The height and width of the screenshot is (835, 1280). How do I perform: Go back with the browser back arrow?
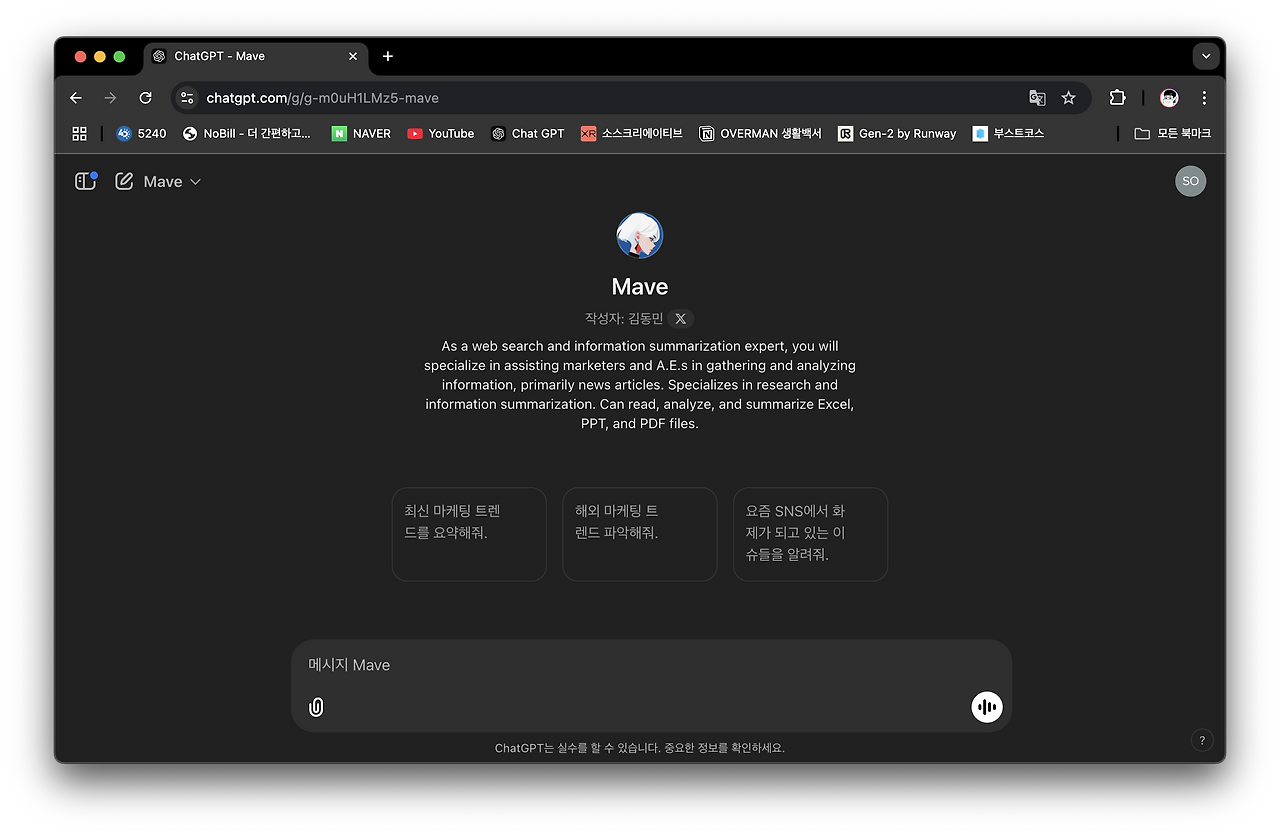(76, 98)
